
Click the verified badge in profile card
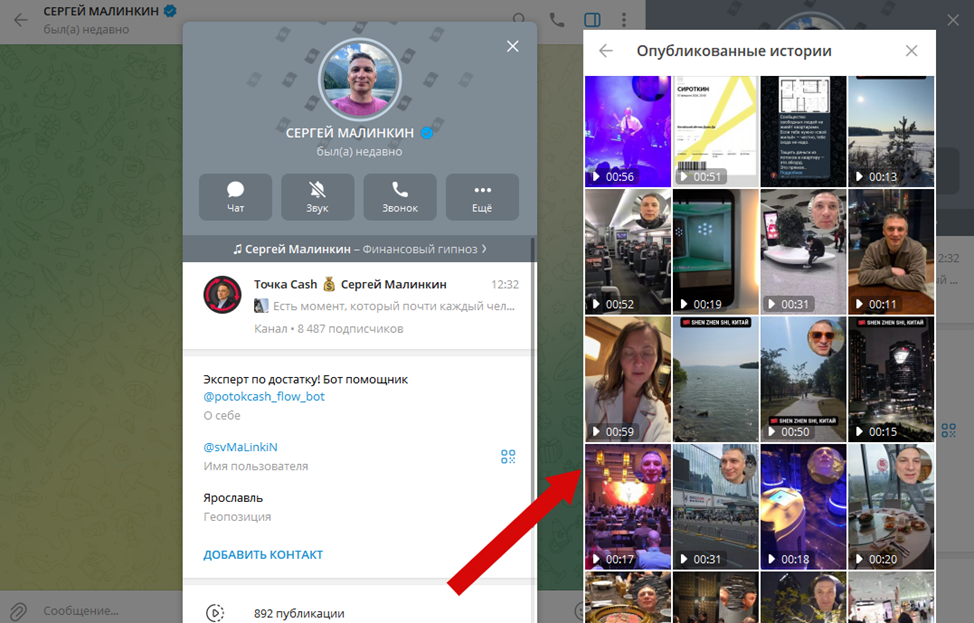[x=427, y=133]
